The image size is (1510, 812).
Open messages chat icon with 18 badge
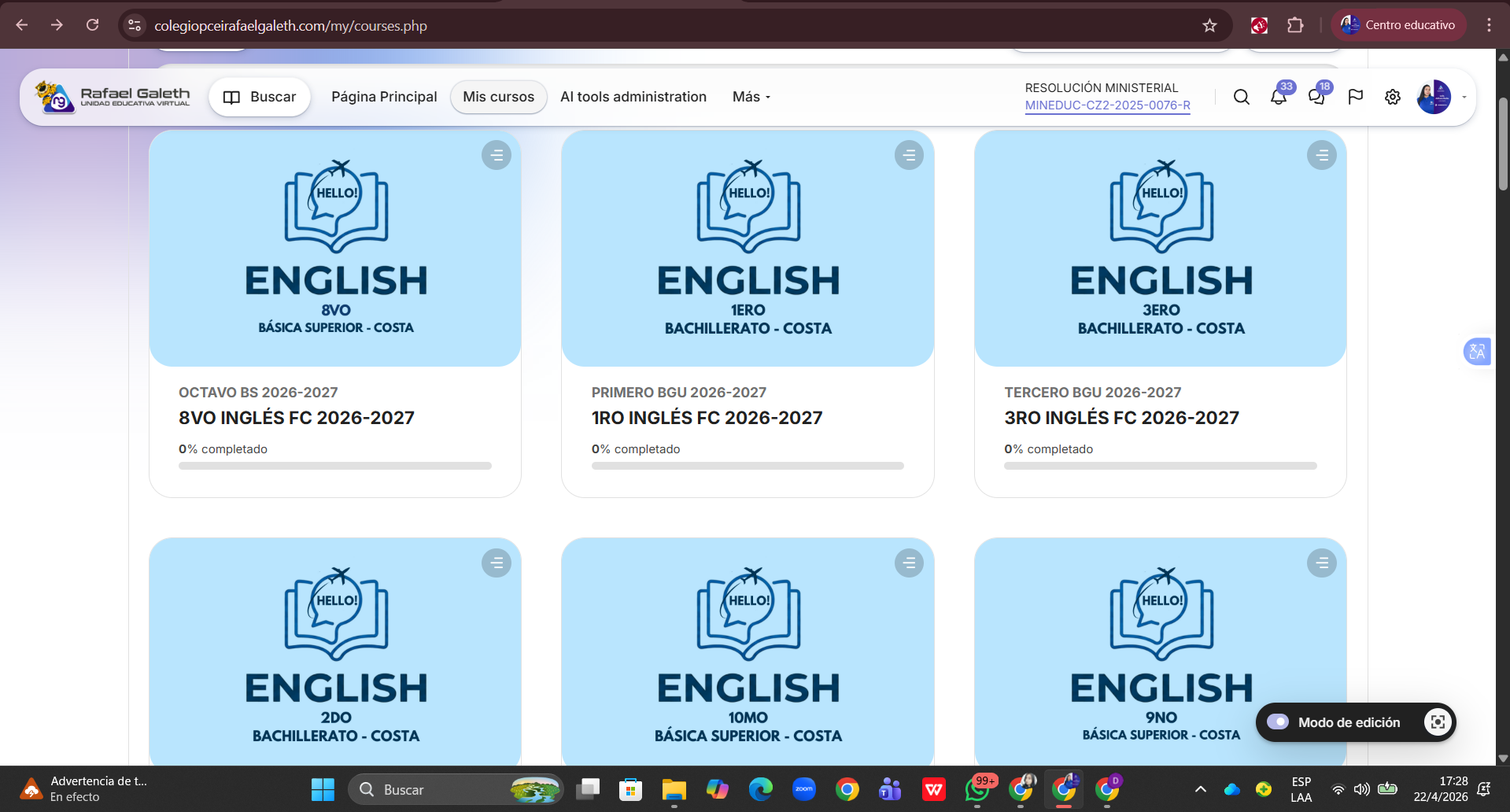click(1316, 97)
